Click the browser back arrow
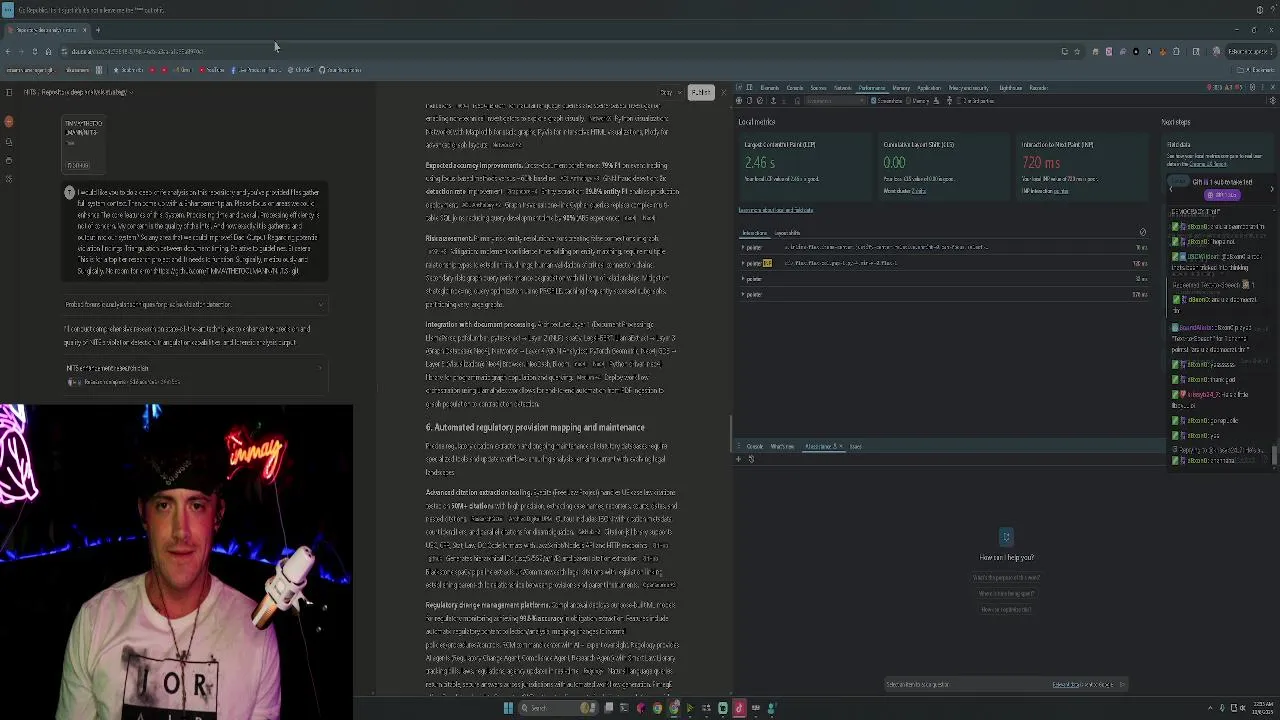 tap(8, 51)
